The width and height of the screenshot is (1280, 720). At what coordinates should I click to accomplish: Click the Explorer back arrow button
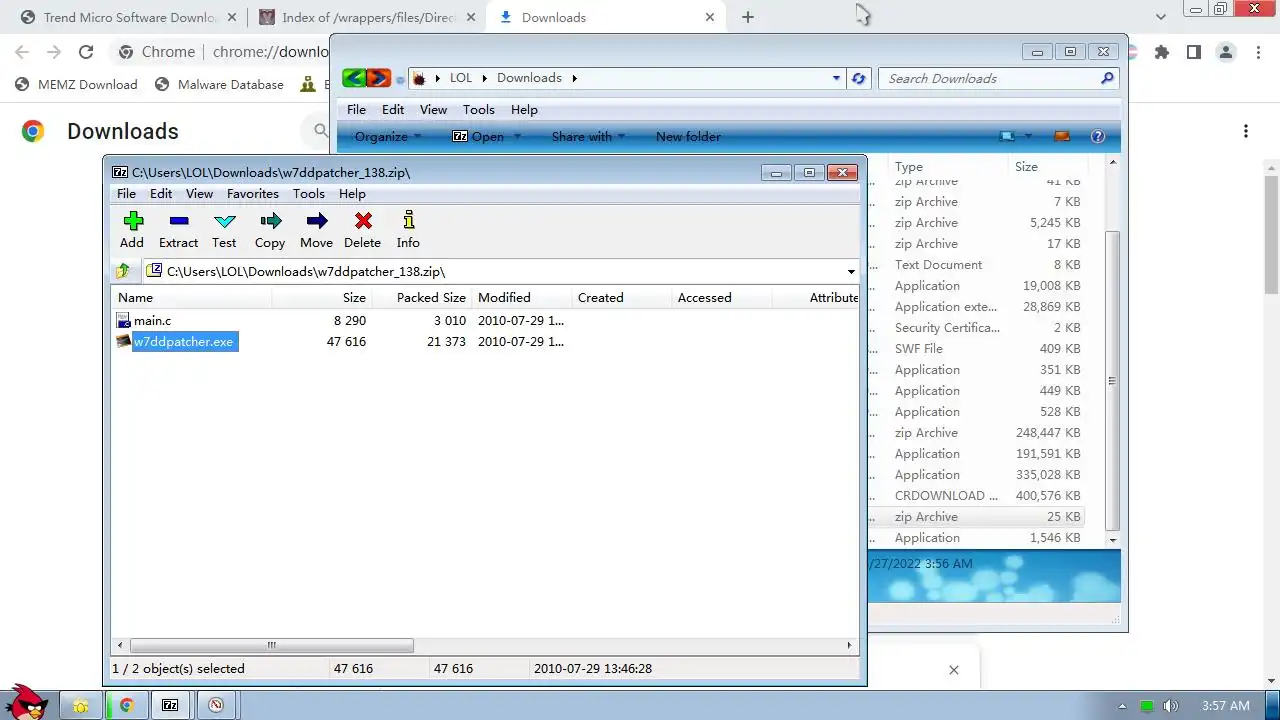pyautogui.click(x=354, y=78)
